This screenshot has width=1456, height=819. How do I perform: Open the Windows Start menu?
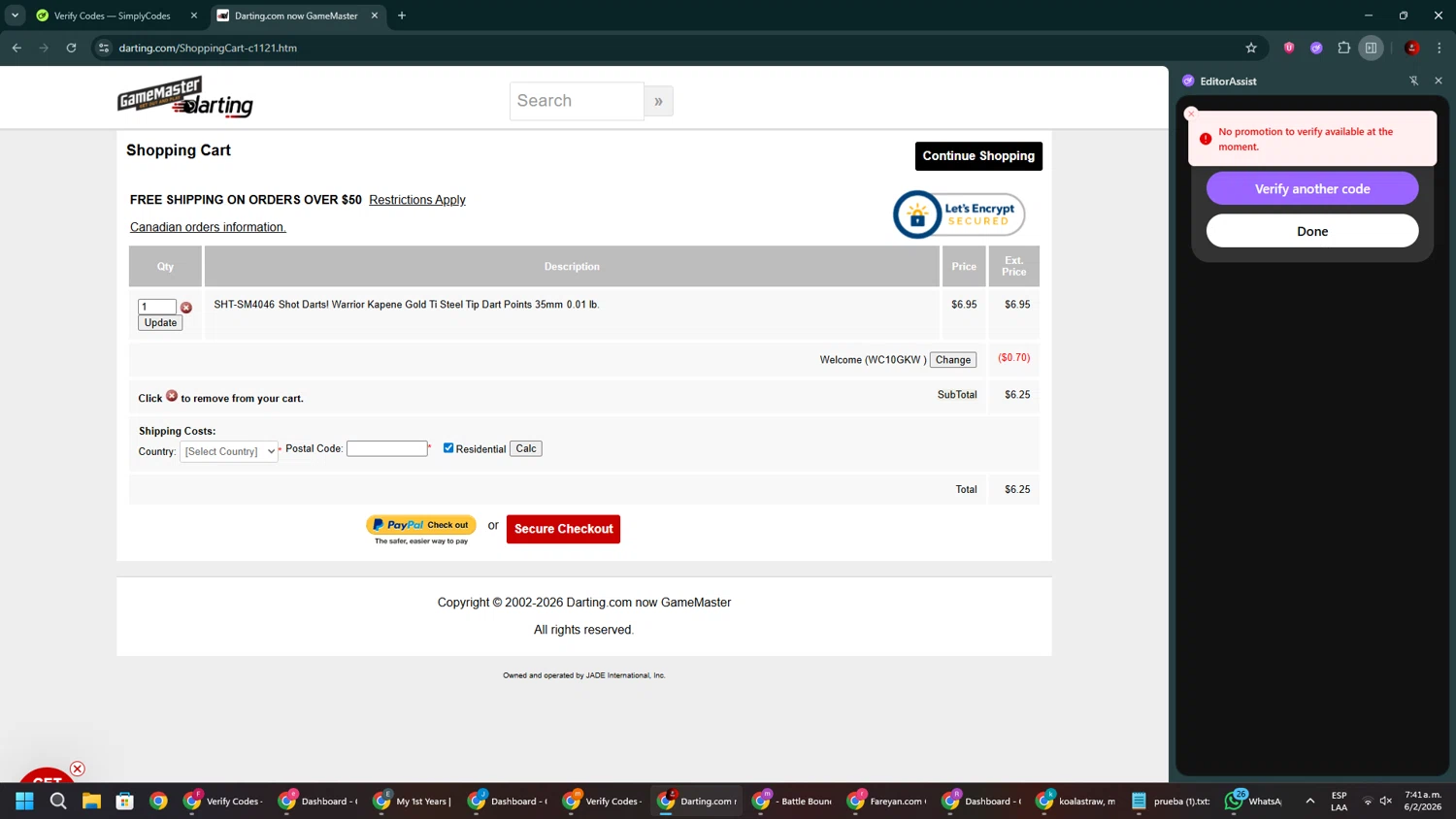(24, 801)
